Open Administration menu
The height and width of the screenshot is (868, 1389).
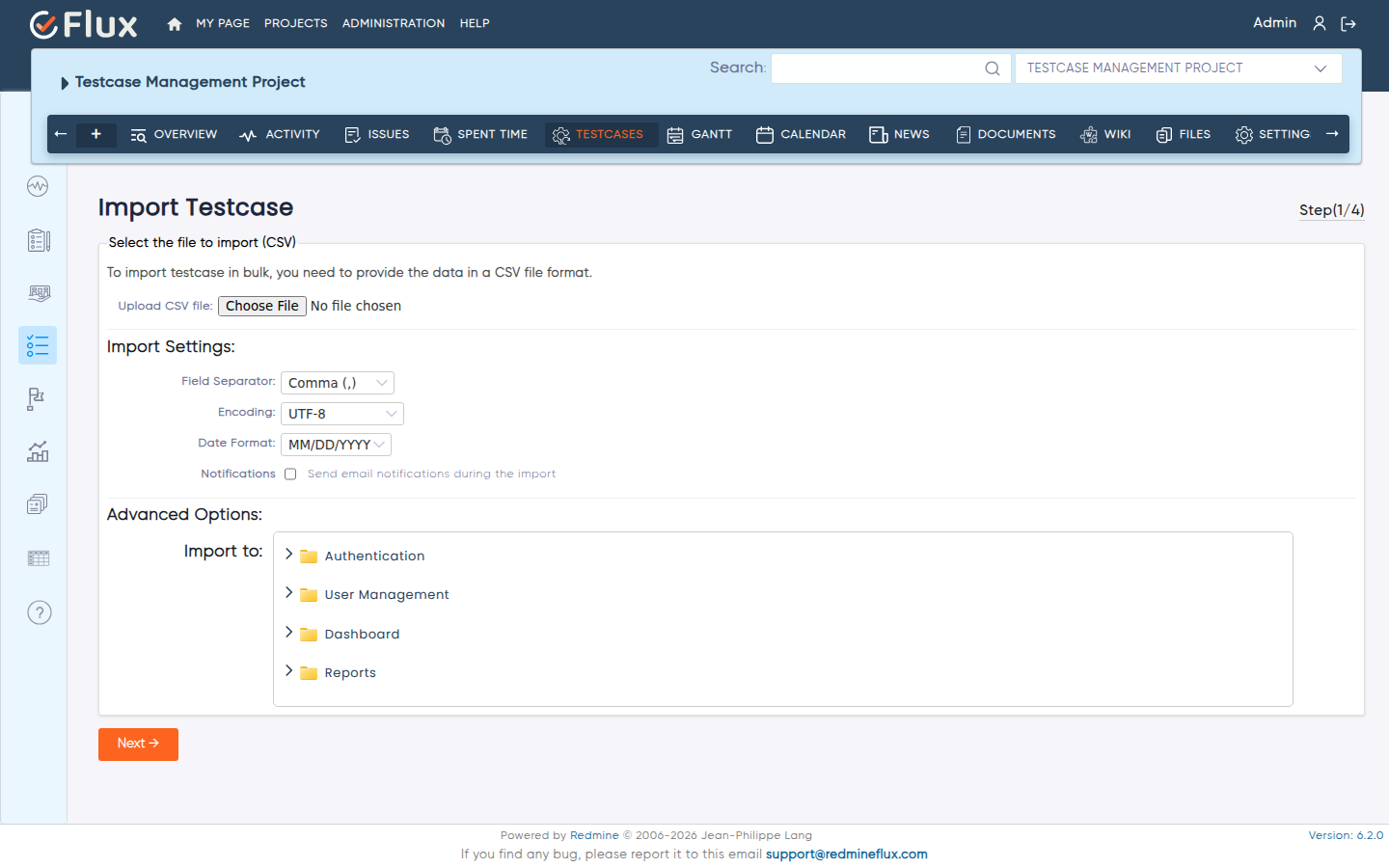point(394,23)
